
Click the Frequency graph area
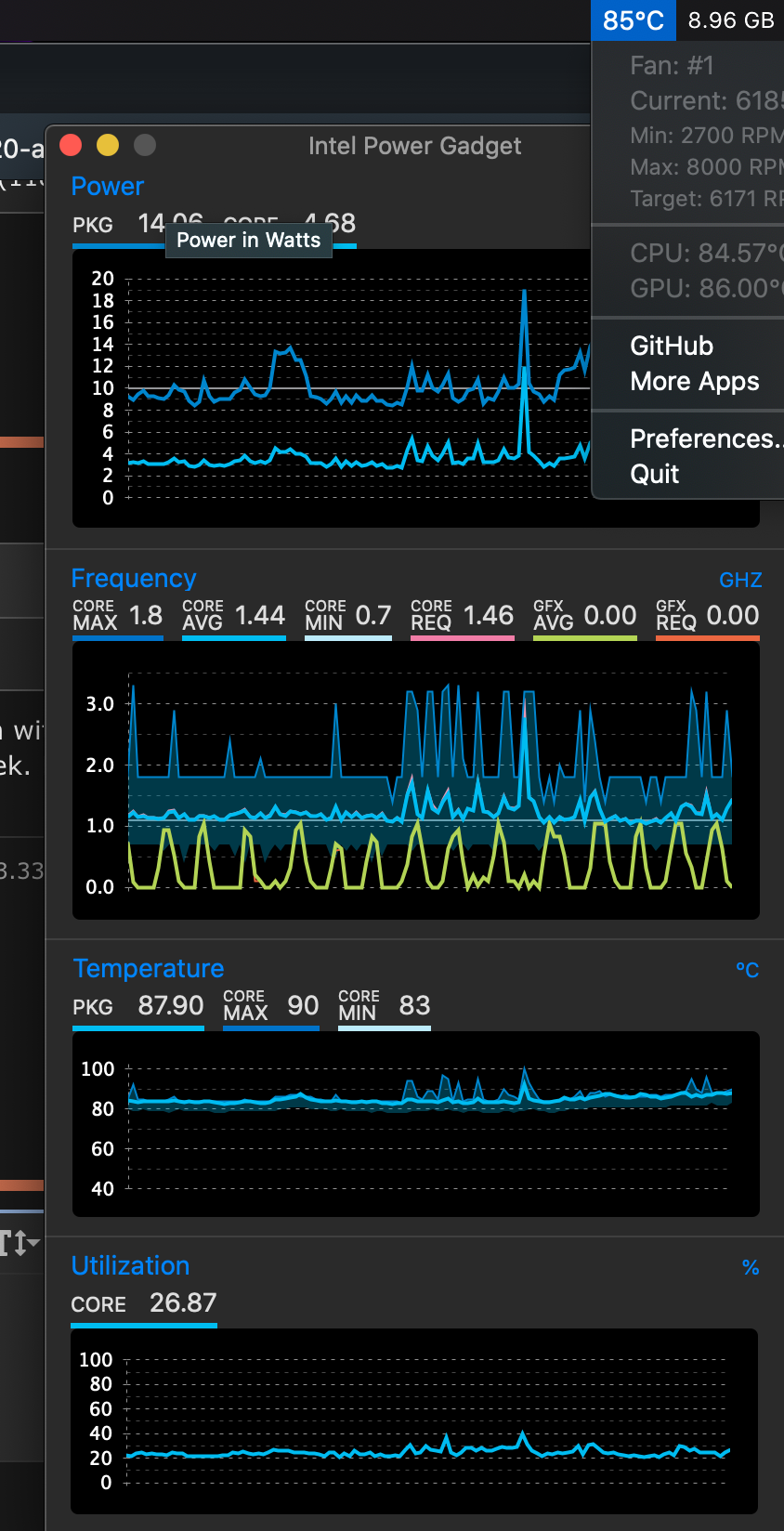416,780
